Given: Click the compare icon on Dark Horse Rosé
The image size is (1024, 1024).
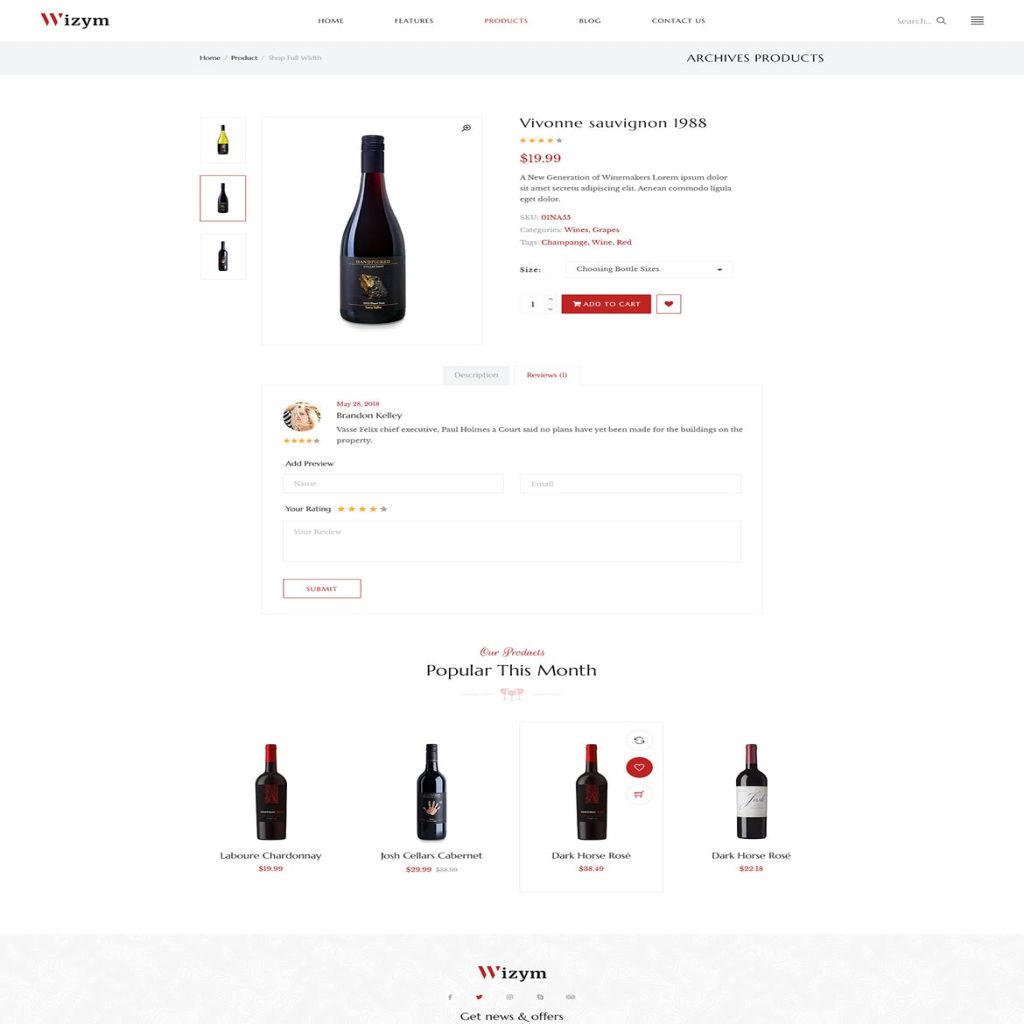Looking at the screenshot, I should coord(639,740).
